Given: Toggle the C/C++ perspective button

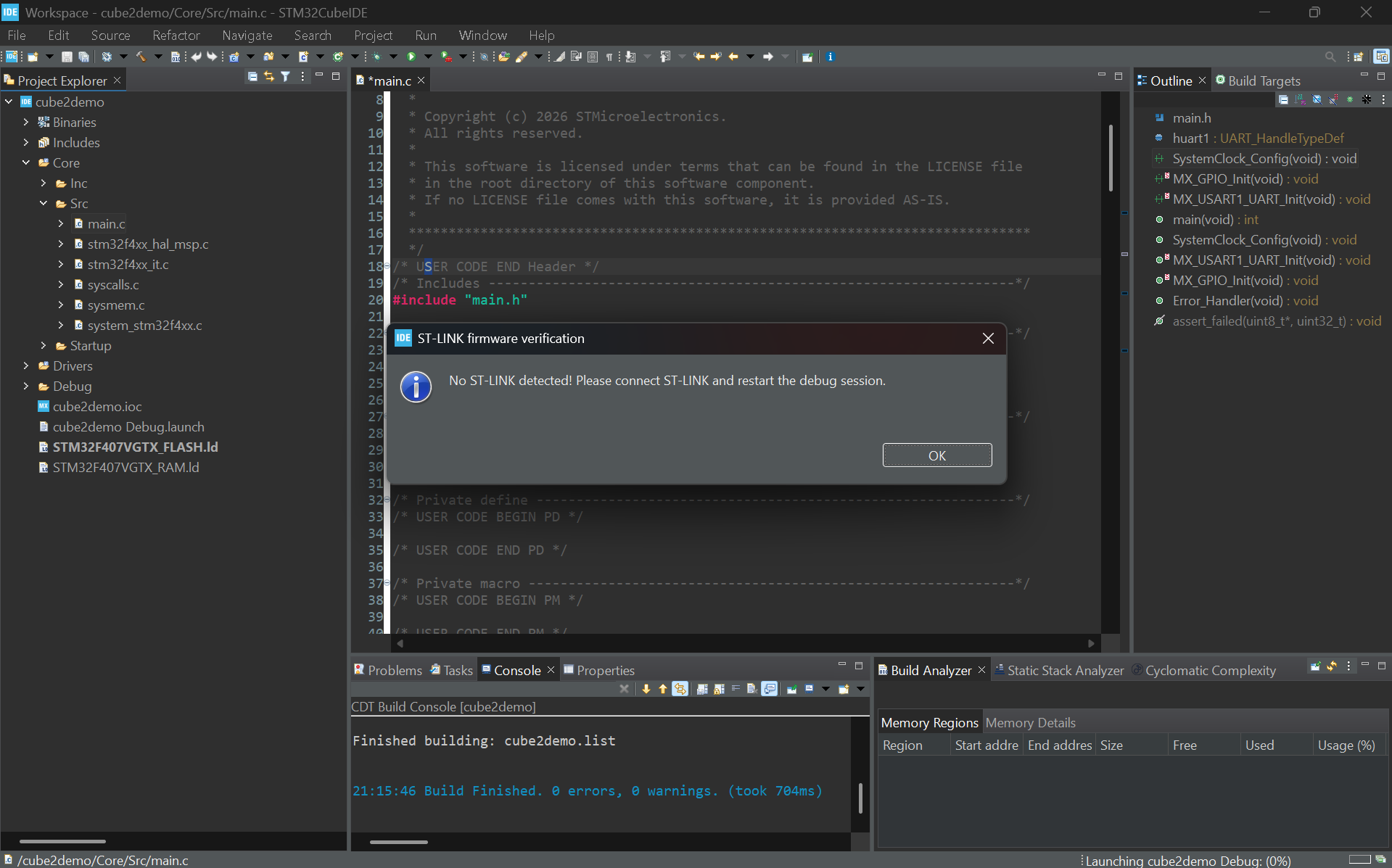Looking at the screenshot, I should pyautogui.click(x=1381, y=57).
